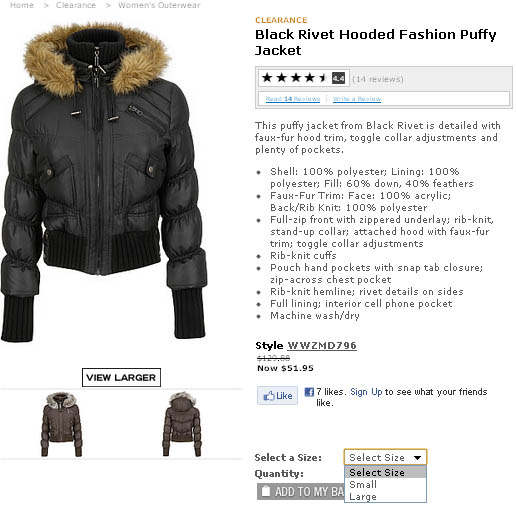Screen dimensions: 516x506
Task: Click the Facebook logo icon beside likes
Action: click(x=309, y=392)
